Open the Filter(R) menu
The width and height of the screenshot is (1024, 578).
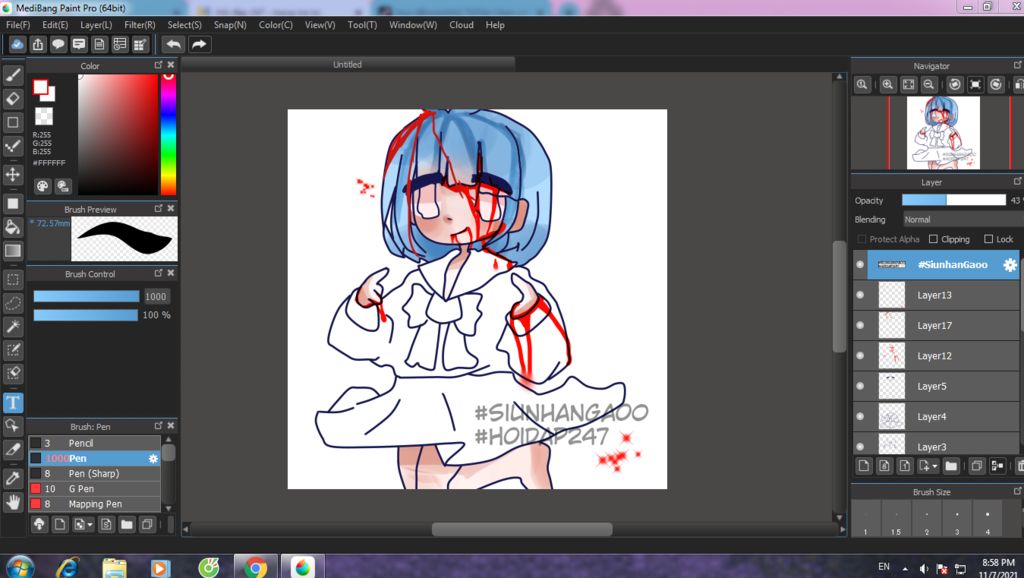(140, 25)
